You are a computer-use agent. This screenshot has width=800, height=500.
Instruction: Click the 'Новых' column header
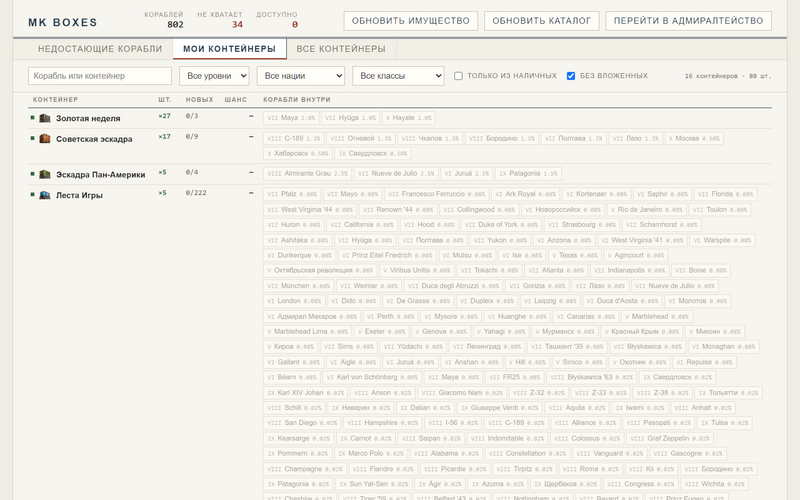(x=199, y=99)
